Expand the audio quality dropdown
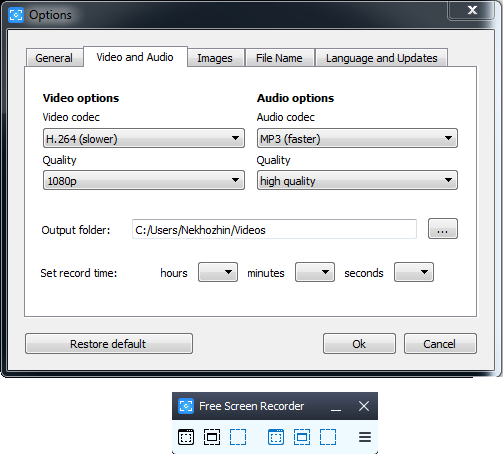This screenshot has width=503, height=457. pyautogui.click(x=357, y=180)
